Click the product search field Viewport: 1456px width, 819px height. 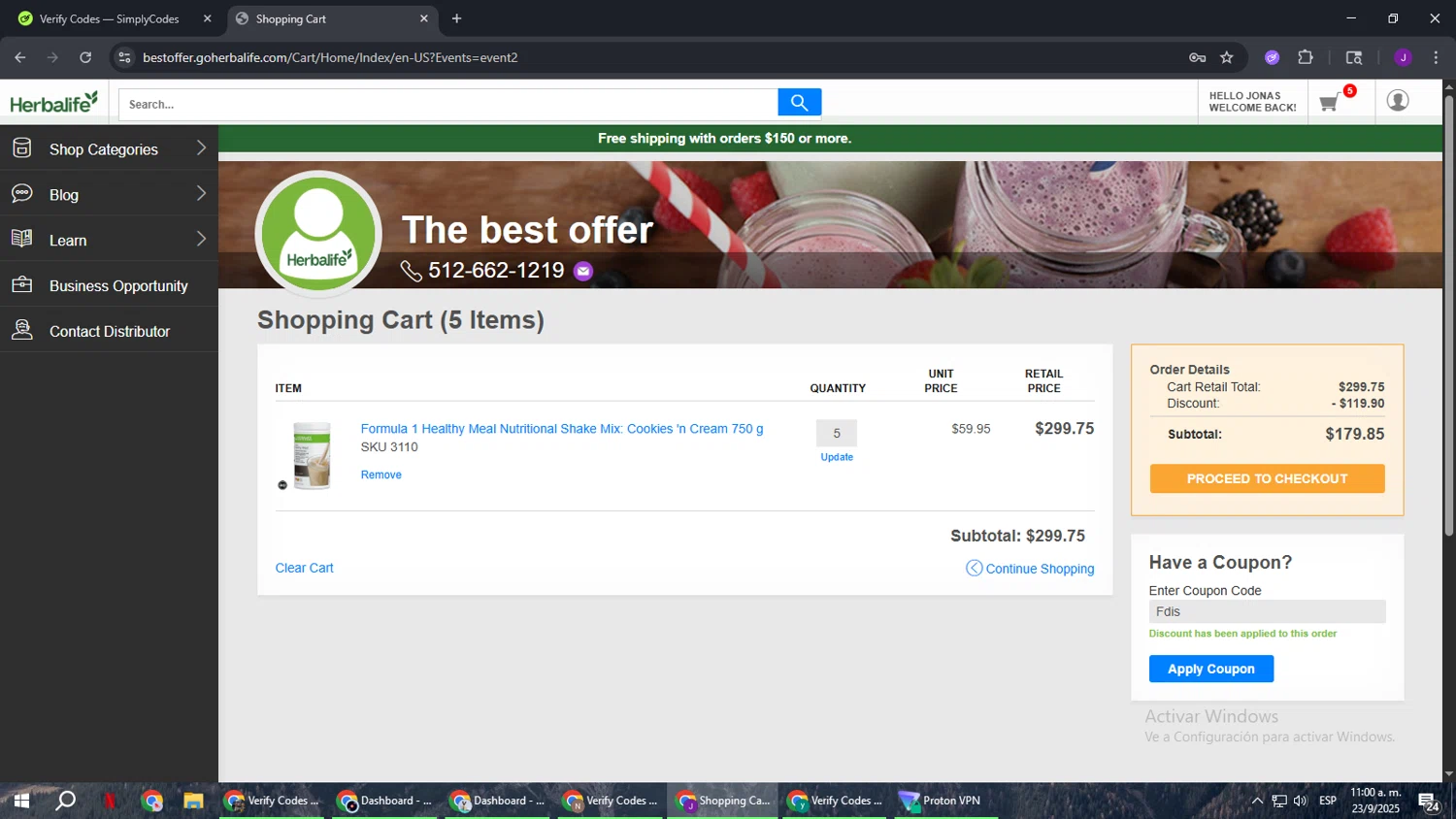pyautogui.click(x=447, y=104)
